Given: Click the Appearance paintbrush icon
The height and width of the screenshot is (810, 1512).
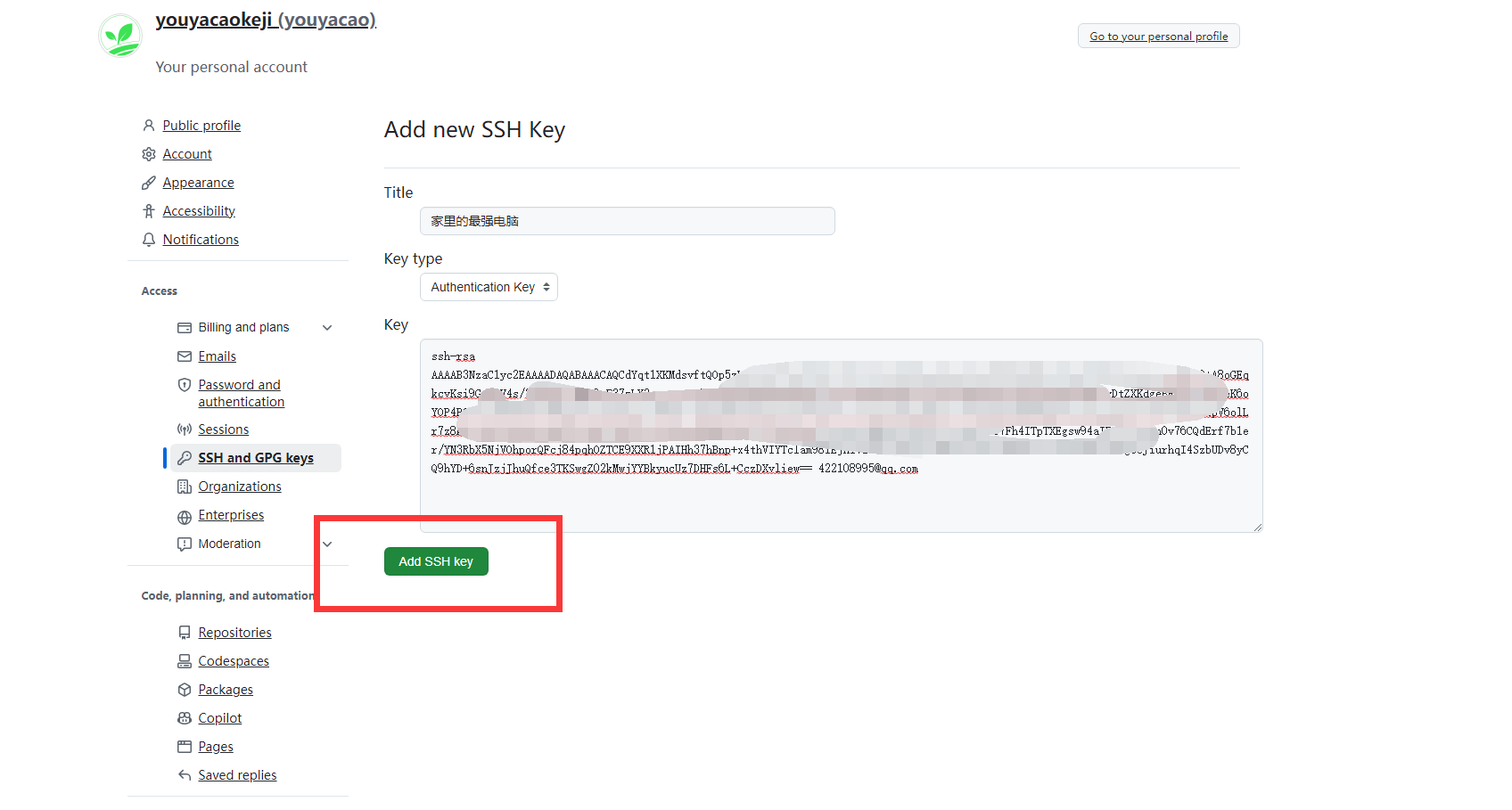Looking at the screenshot, I should coord(148,182).
